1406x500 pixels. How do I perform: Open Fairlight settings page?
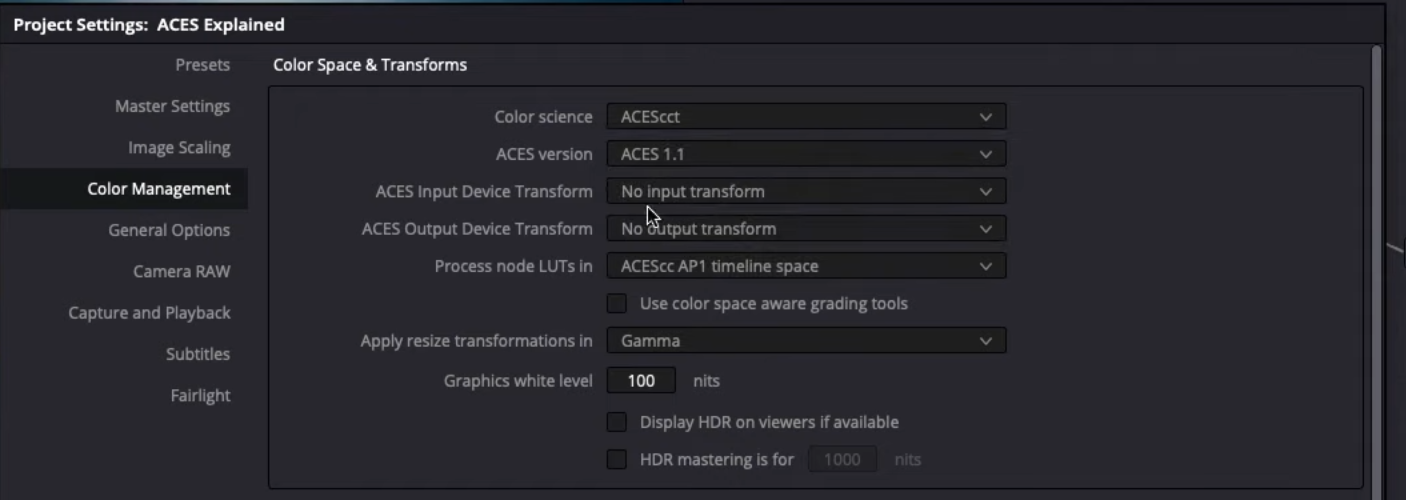pyautogui.click(x=200, y=395)
